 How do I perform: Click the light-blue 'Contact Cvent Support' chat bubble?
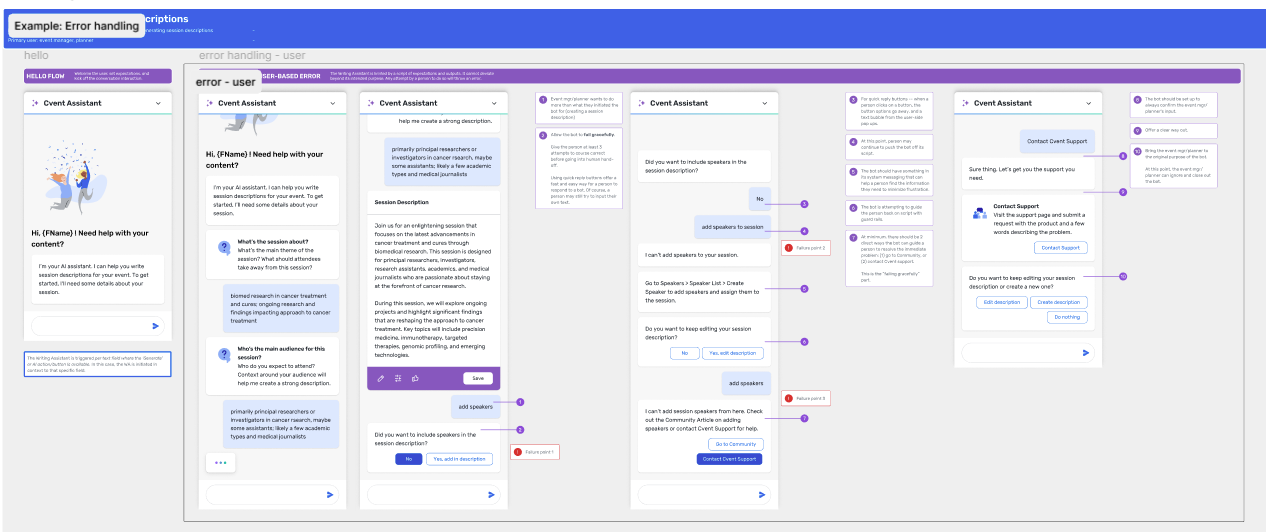[1057, 142]
